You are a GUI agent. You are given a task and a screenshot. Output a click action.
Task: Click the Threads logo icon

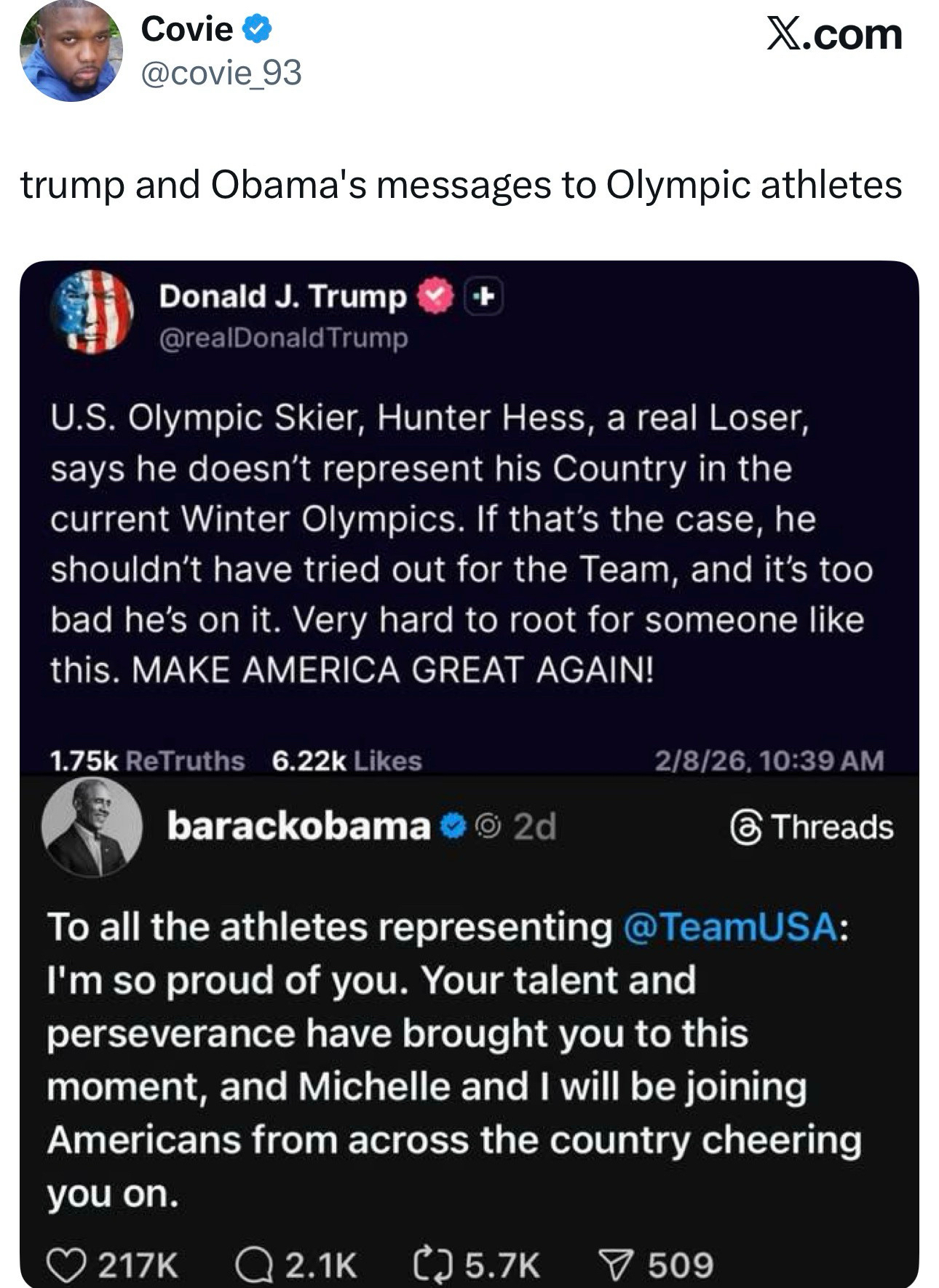(746, 828)
